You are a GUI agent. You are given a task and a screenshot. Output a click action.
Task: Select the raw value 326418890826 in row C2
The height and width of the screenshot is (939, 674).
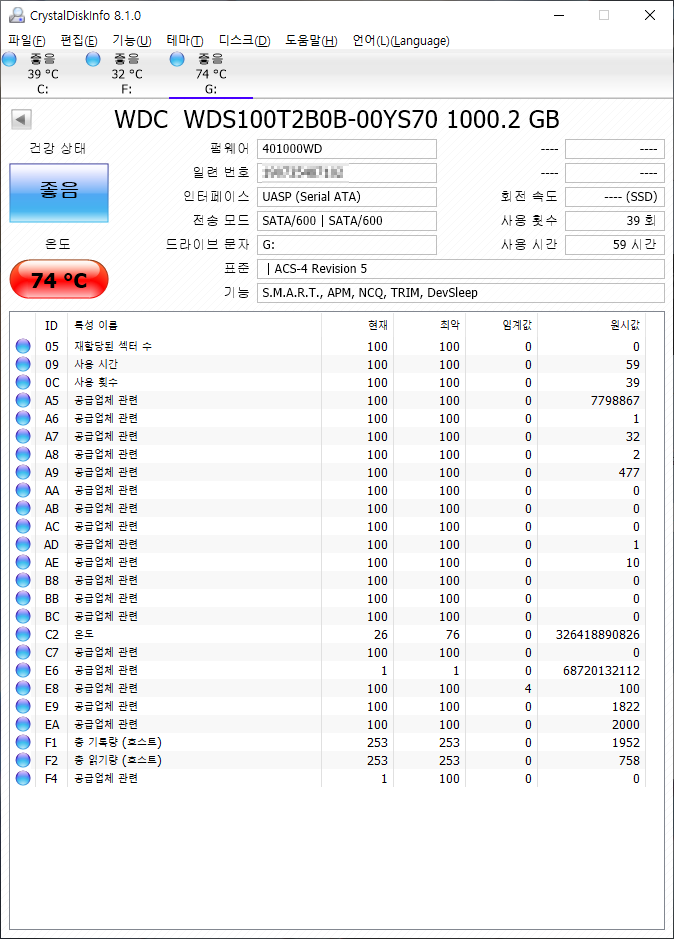598,634
